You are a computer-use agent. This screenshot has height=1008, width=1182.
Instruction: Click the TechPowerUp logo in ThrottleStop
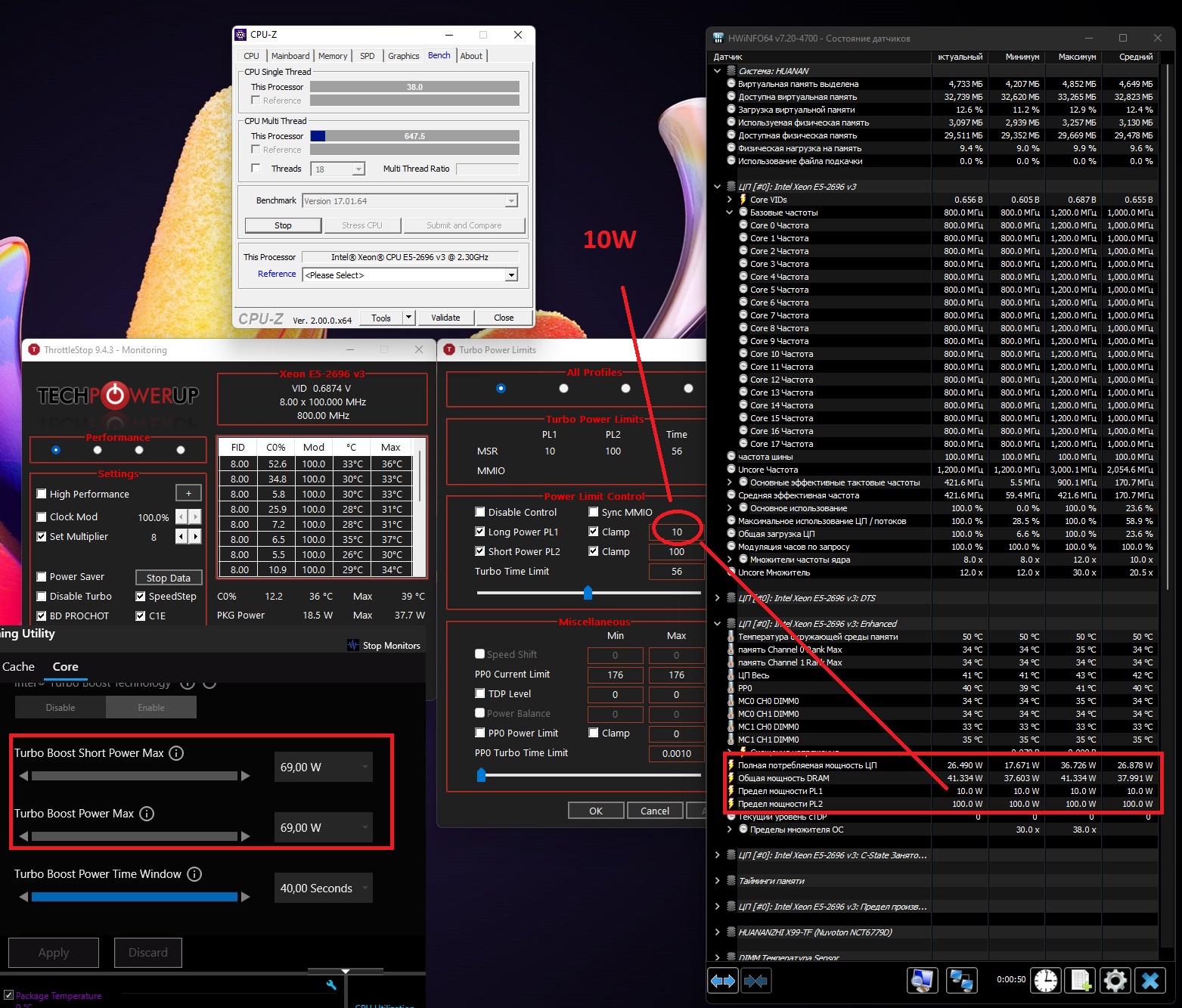117,395
